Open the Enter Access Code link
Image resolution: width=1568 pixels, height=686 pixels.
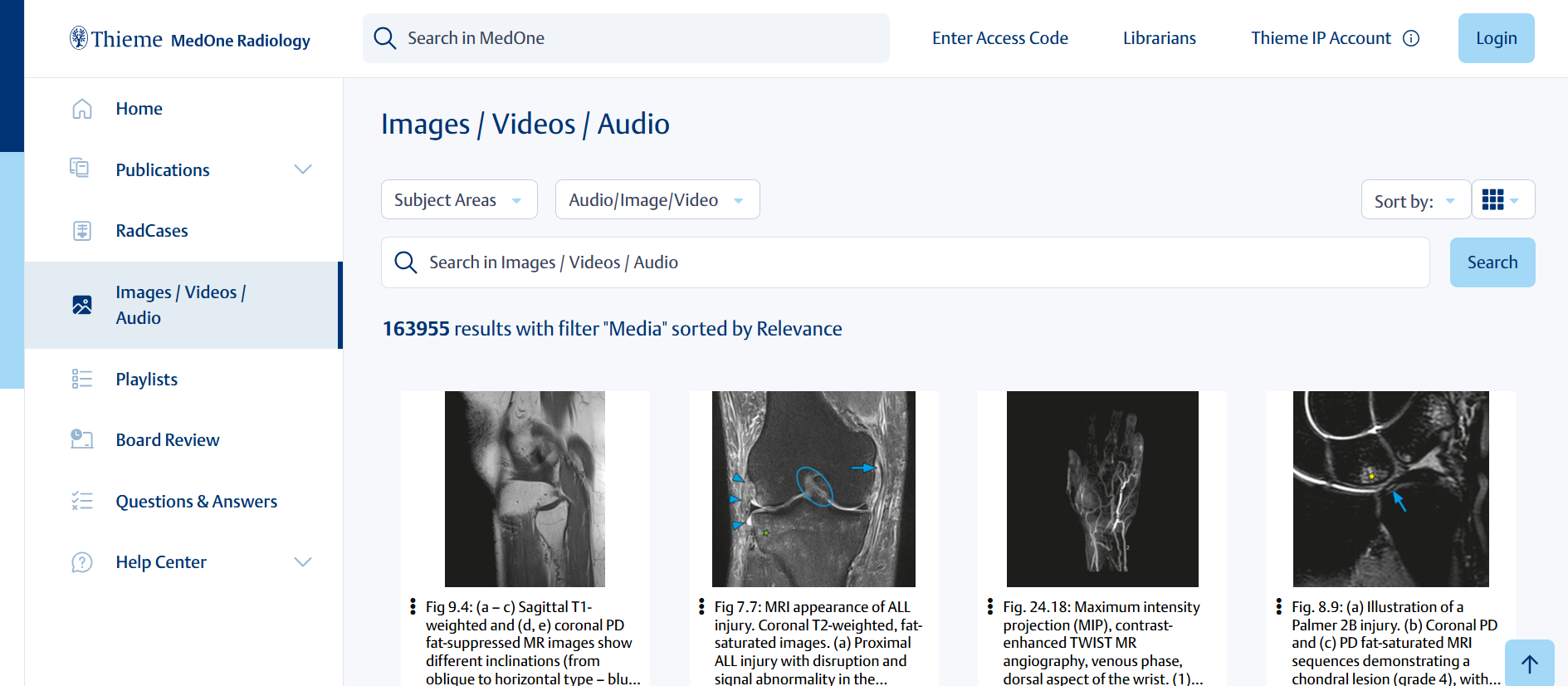point(1000,38)
